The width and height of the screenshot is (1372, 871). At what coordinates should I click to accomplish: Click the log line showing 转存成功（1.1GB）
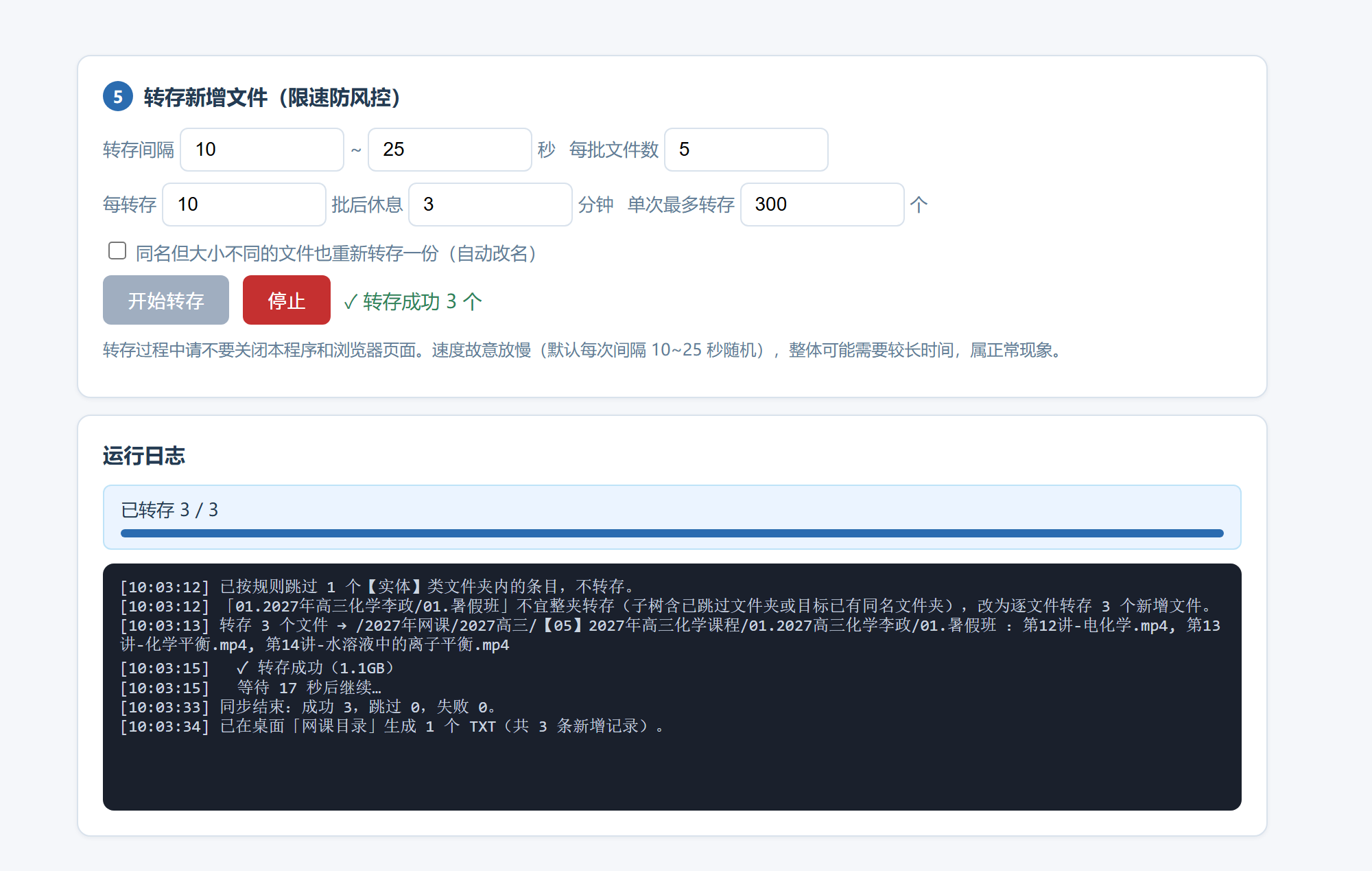[259, 668]
